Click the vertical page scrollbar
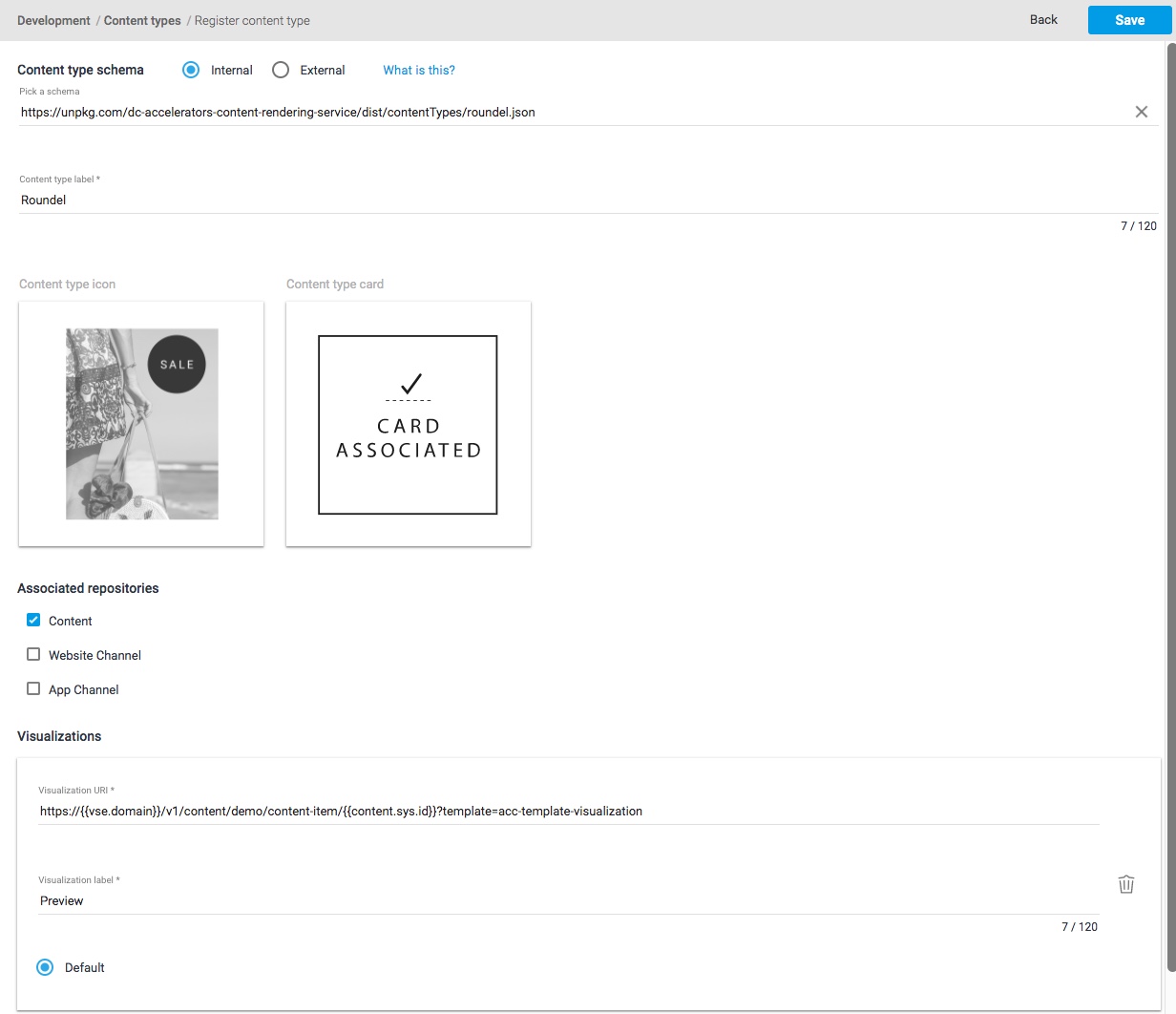This screenshot has height=1014, width=1176. [1170, 477]
